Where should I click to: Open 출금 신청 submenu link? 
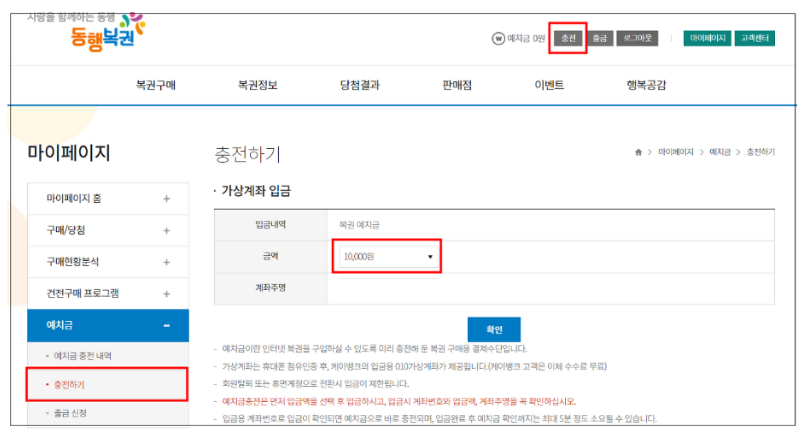pyautogui.click(x=70, y=413)
